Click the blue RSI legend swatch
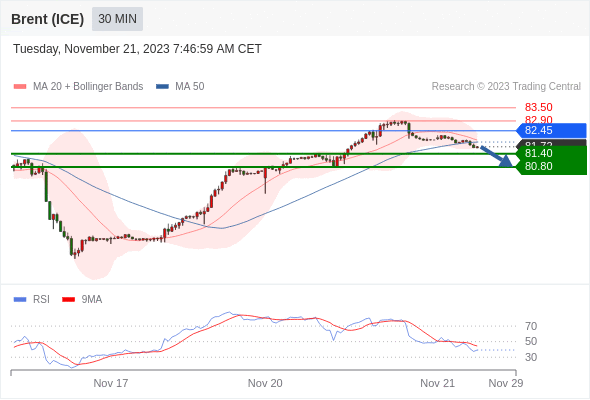 [x=20, y=300]
